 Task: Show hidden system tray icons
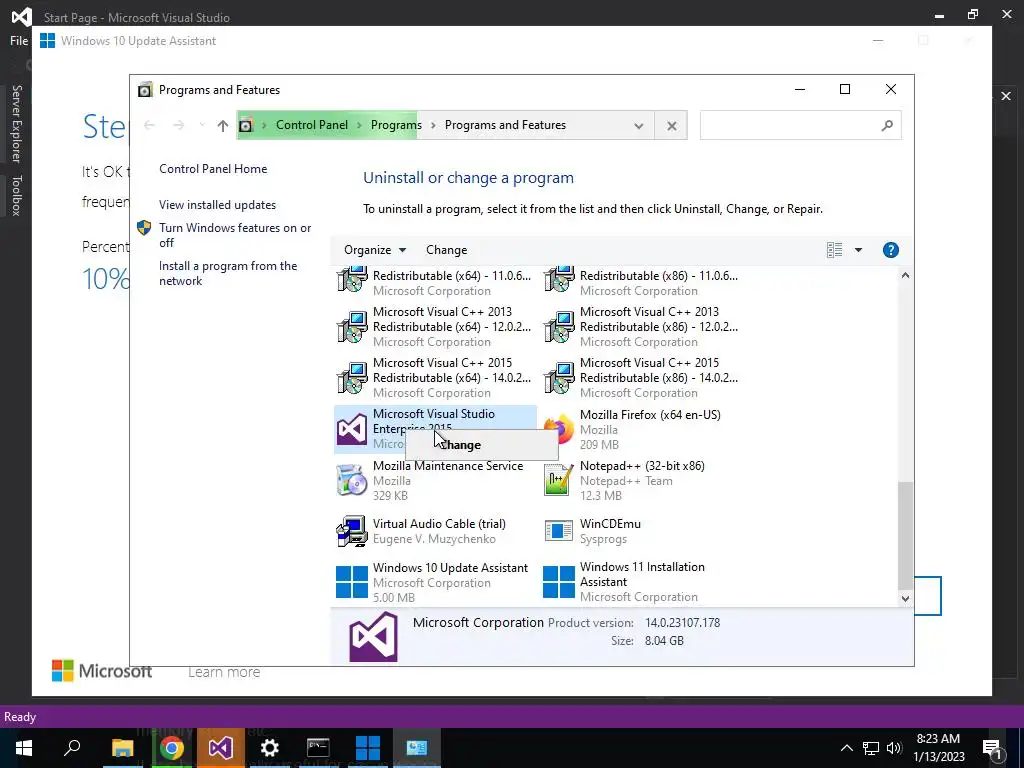tap(846, 748)
